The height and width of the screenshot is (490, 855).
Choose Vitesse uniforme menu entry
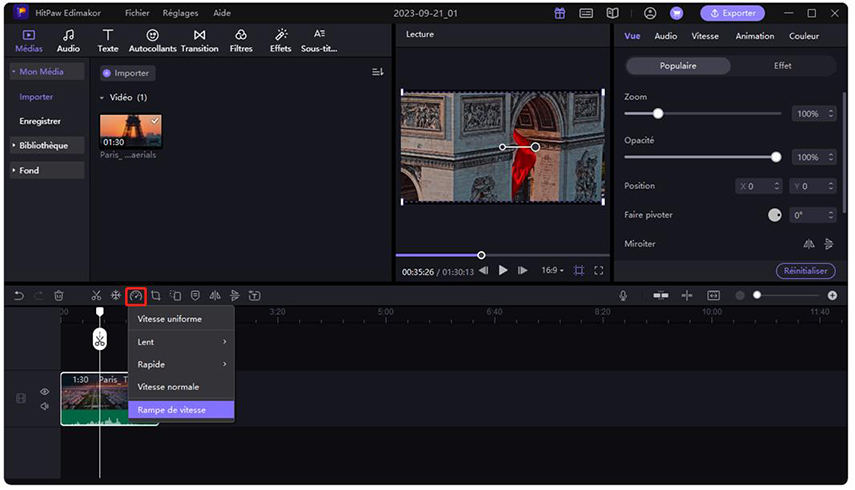pos(181,319)
